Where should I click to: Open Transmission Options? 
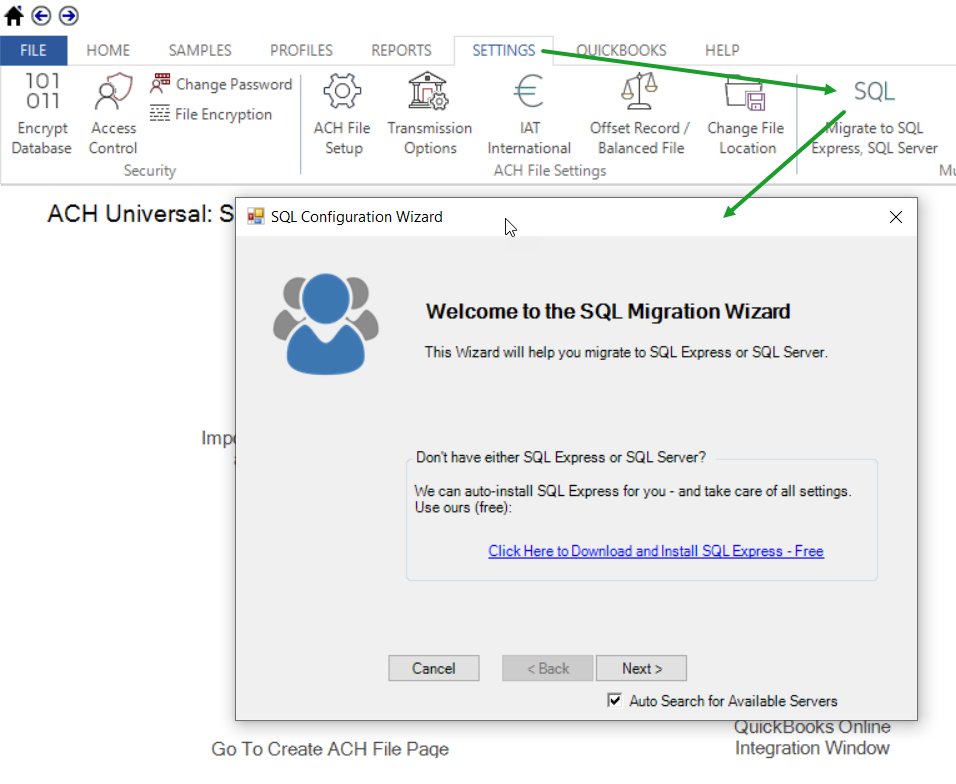point(430,113)
